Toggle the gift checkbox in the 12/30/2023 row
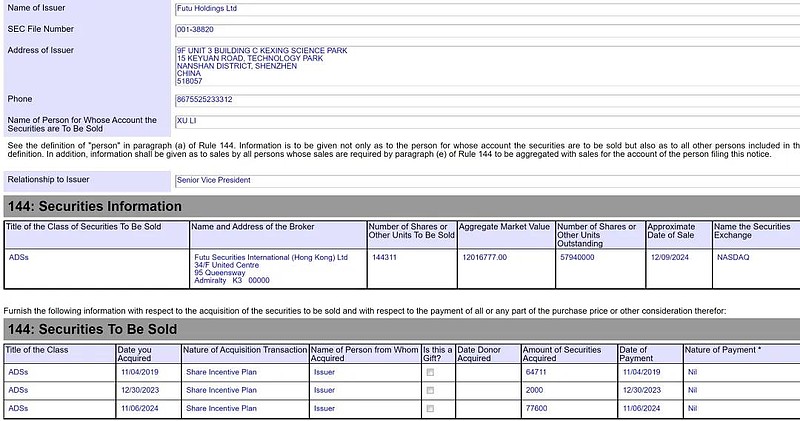 430,390
